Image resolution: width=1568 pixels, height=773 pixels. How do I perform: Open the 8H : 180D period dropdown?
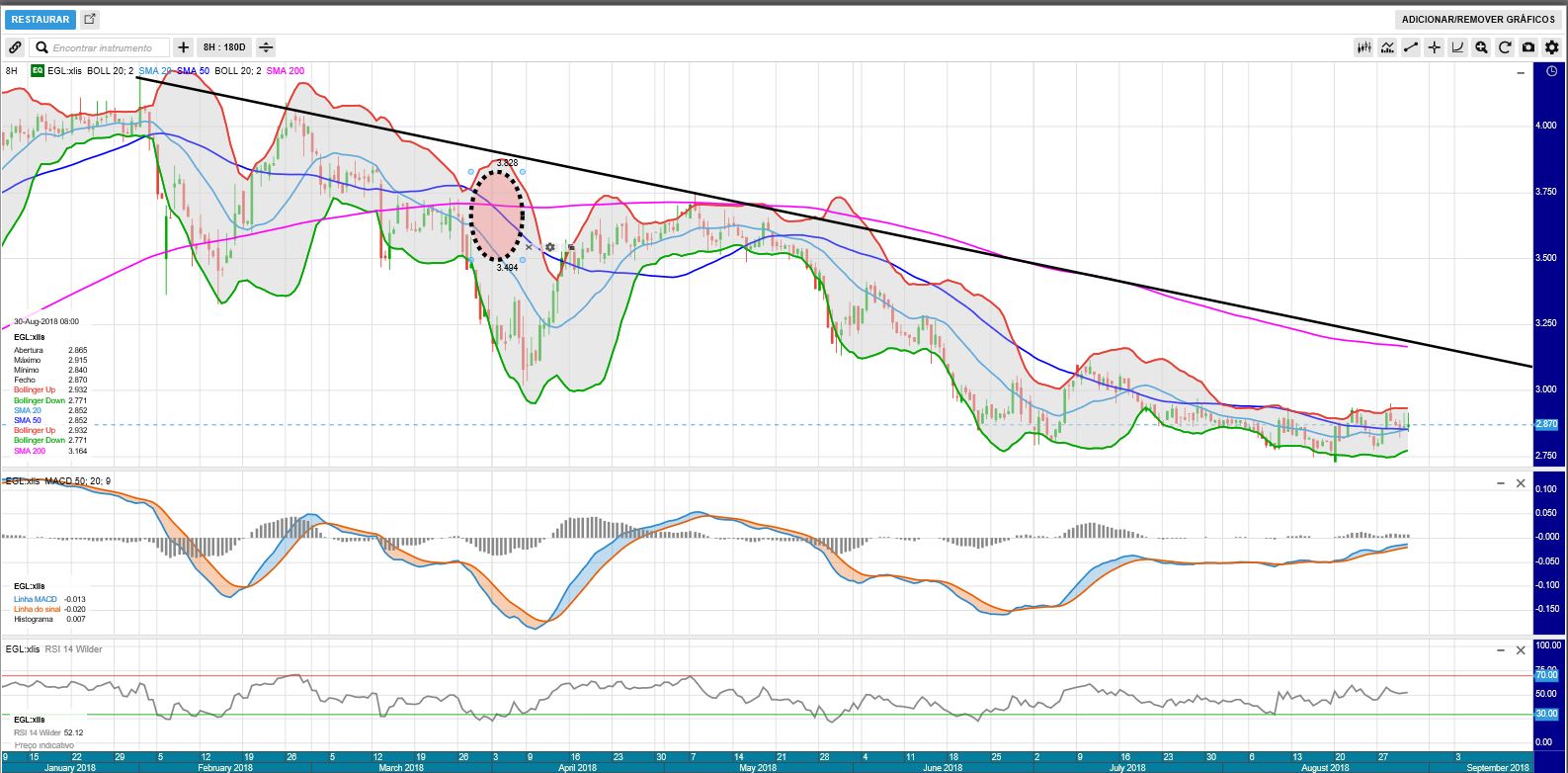pos(224,47)
